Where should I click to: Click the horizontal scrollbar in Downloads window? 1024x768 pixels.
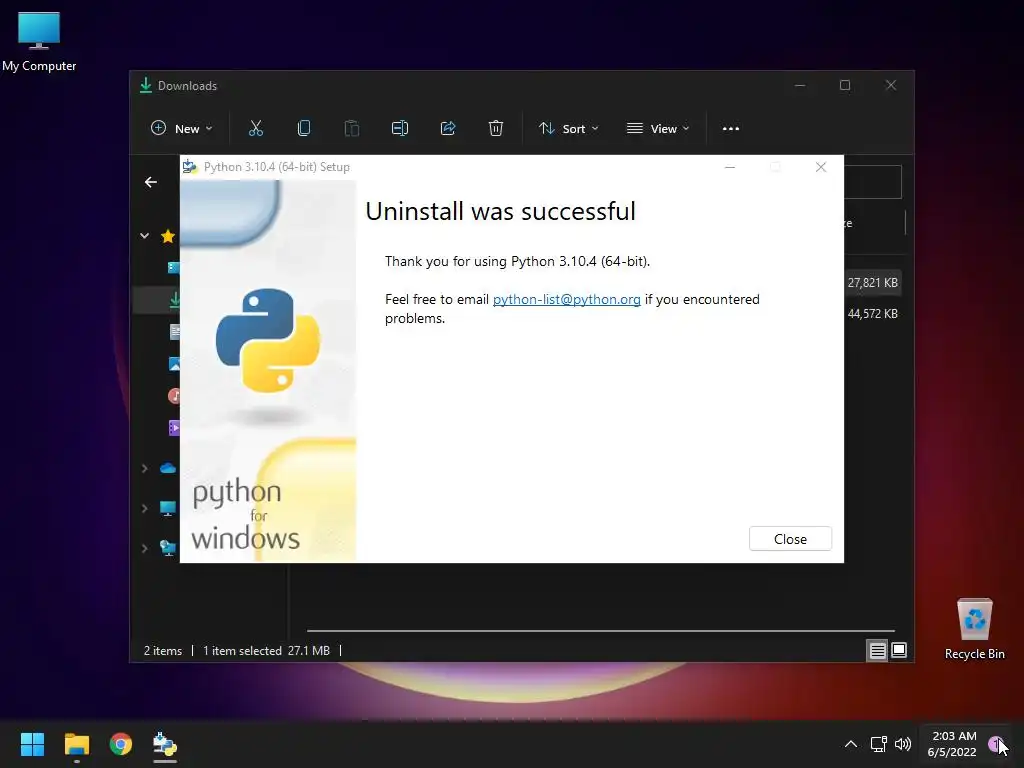point(601,631)
